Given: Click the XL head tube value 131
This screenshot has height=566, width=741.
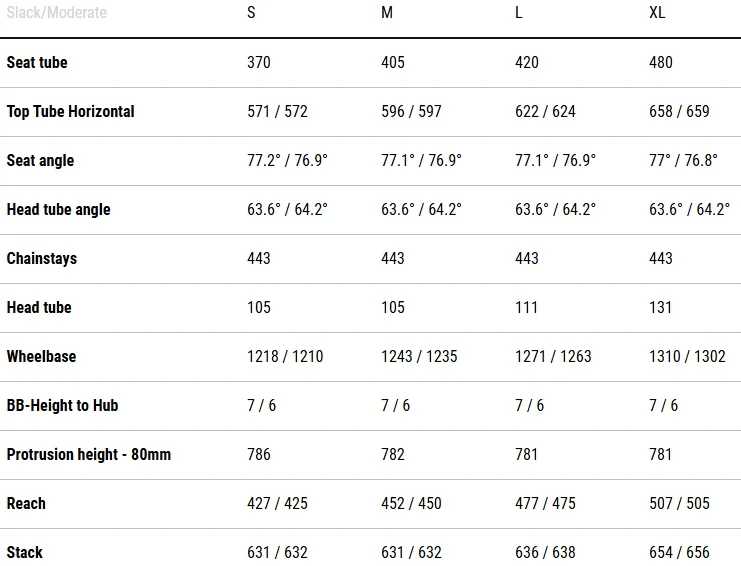Looking at the screenshot, I should click(x=660, y=308).
